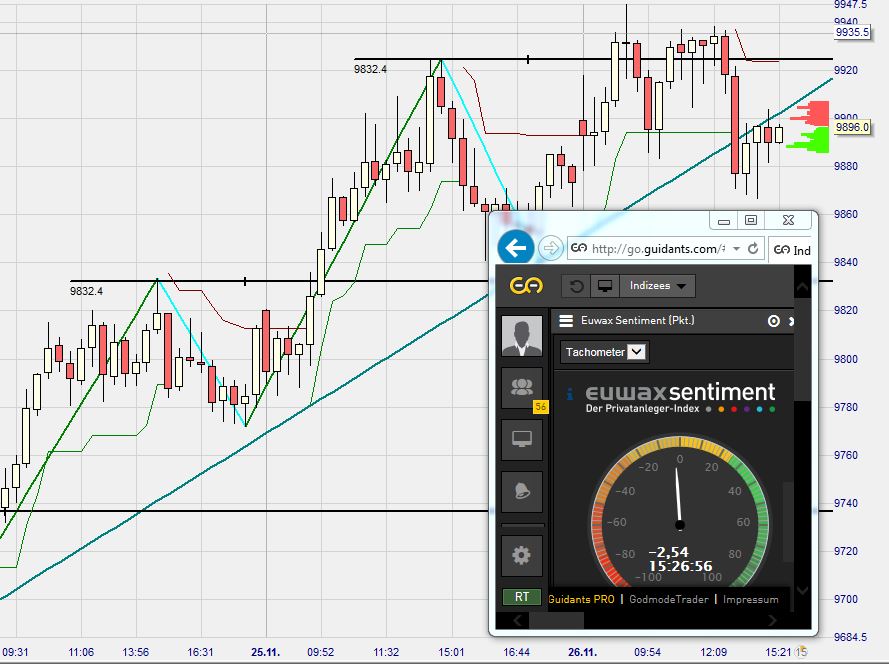
Task: Reload the page via the refresh icon
Action: point(753,248)
